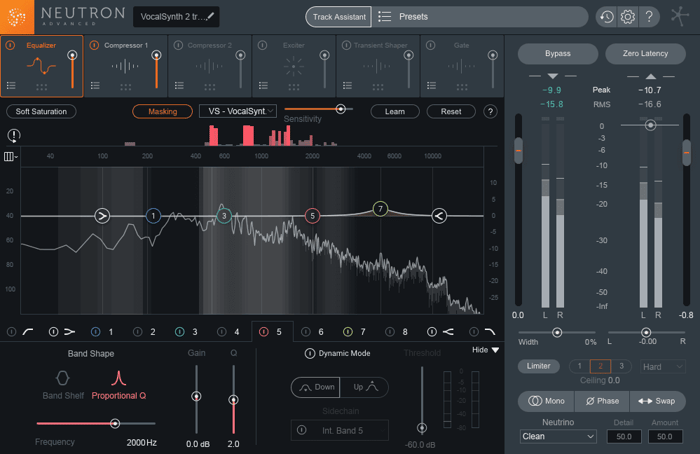Viewport: 700px width, 454px height.
Task: Select Down dynamic direction
Action: pos(316,387)
